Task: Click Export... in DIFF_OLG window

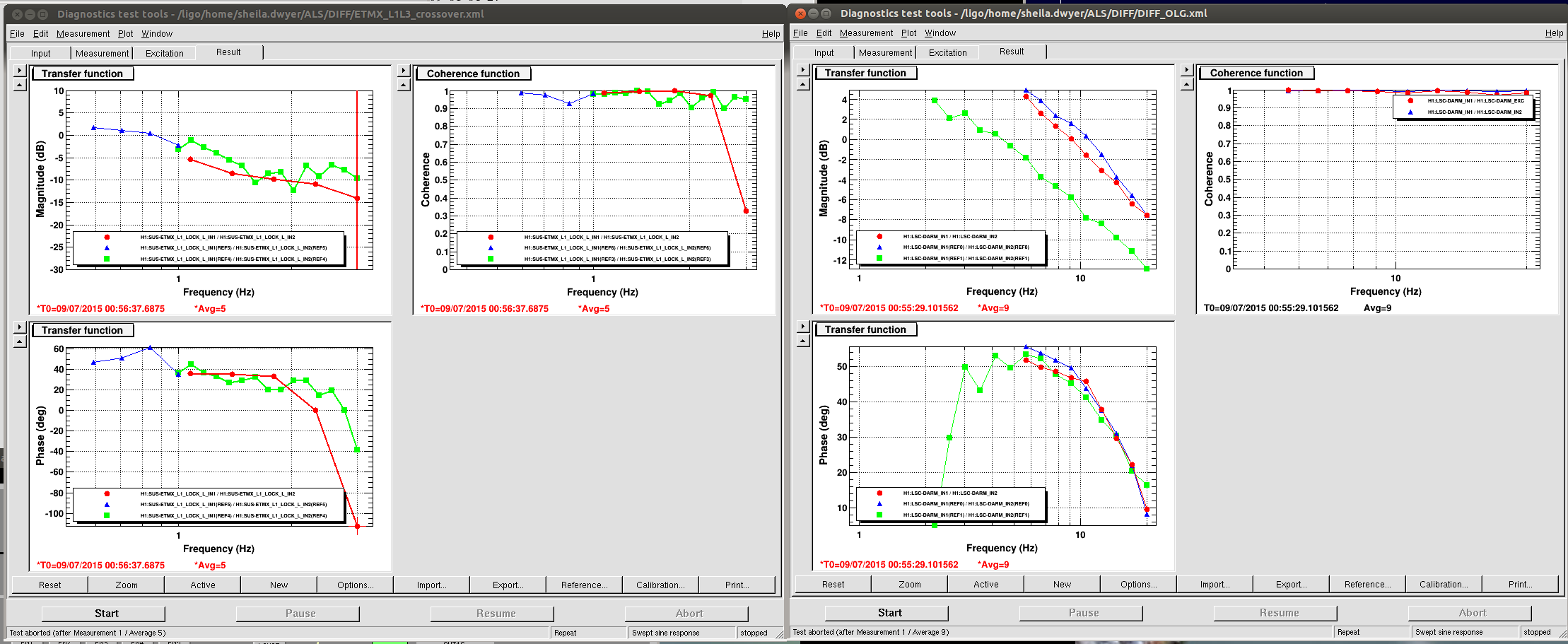Action: click(x=1291, y=584)
